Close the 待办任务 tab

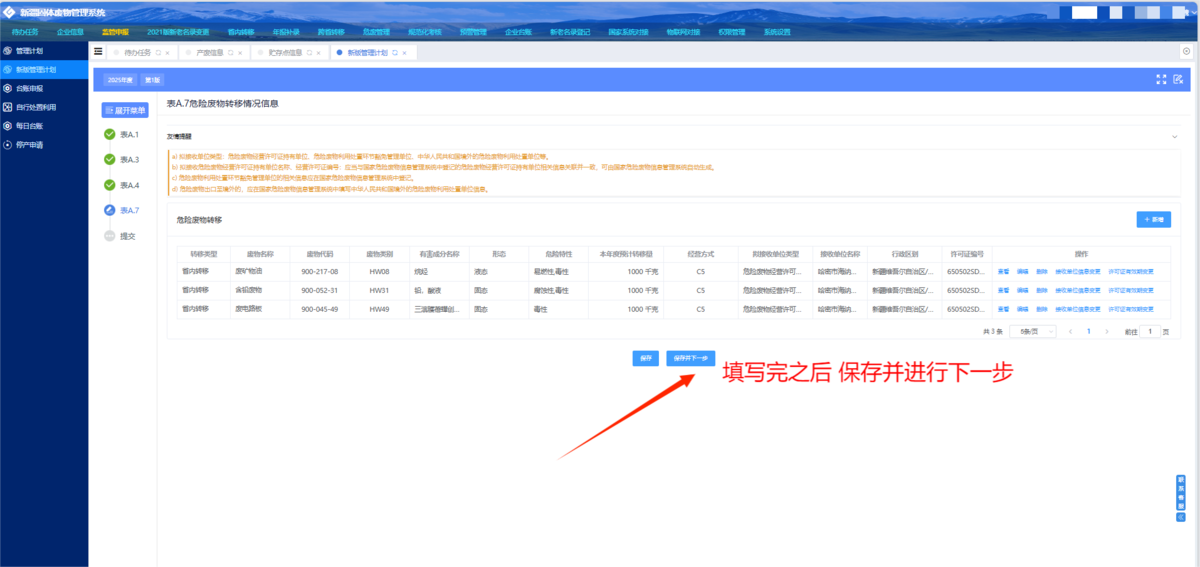[x=167, y=52]
